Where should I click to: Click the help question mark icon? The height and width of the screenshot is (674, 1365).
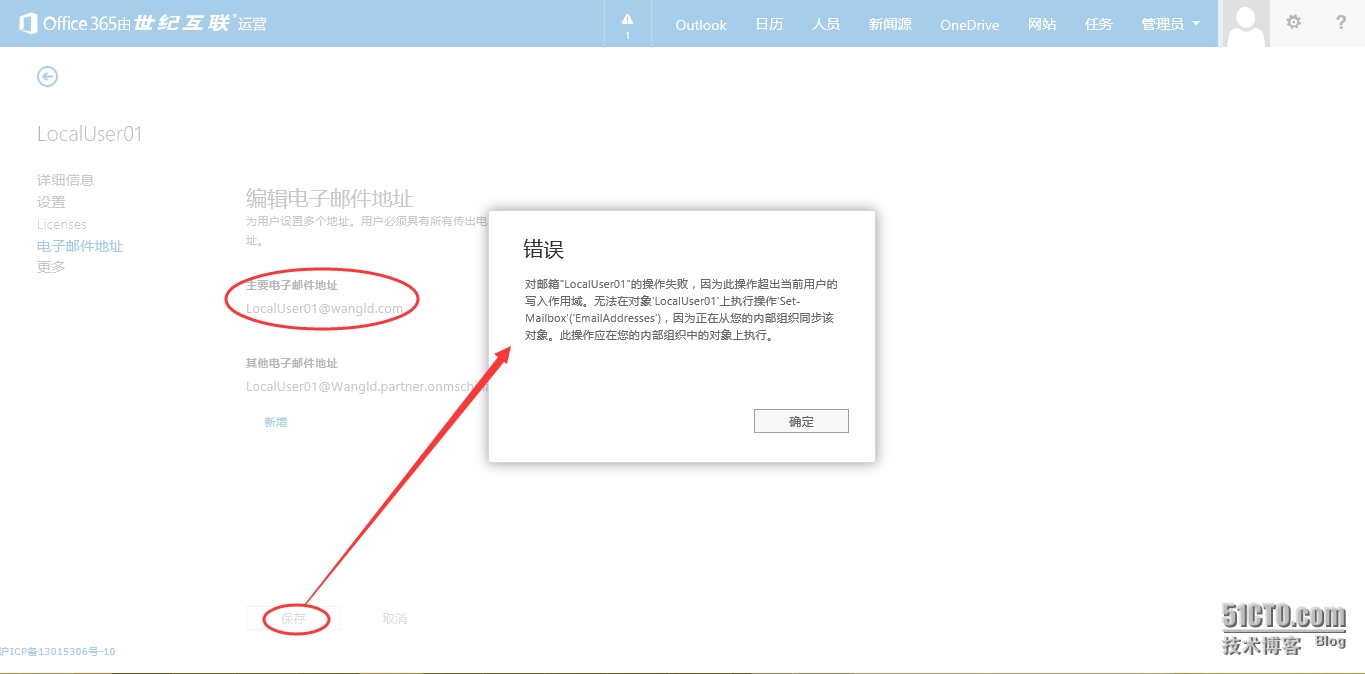(x=1341, y=22)
